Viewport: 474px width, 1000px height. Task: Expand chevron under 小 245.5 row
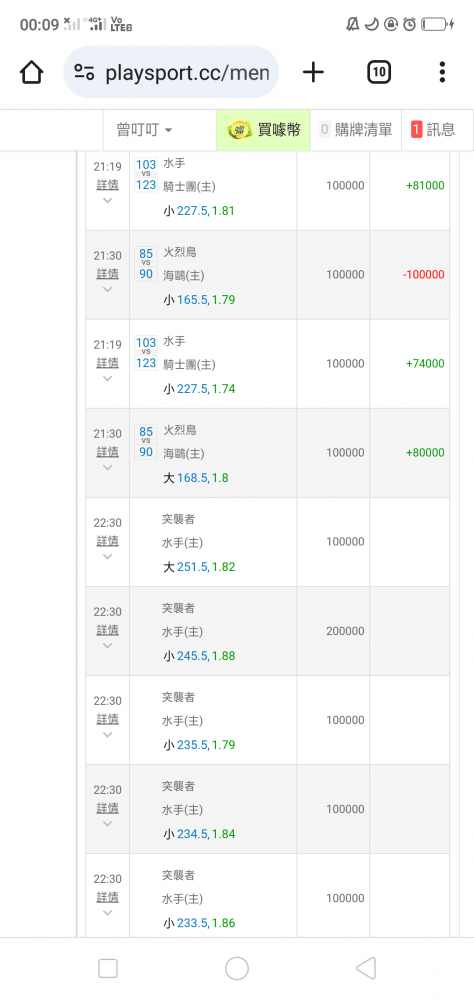(x=107, y=645)
